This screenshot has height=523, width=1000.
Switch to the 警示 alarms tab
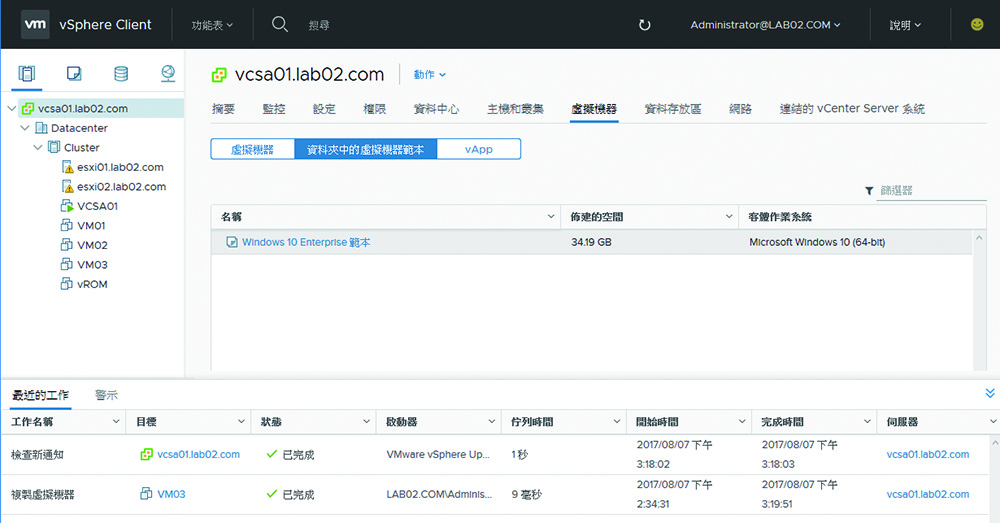tap(107, 395)
